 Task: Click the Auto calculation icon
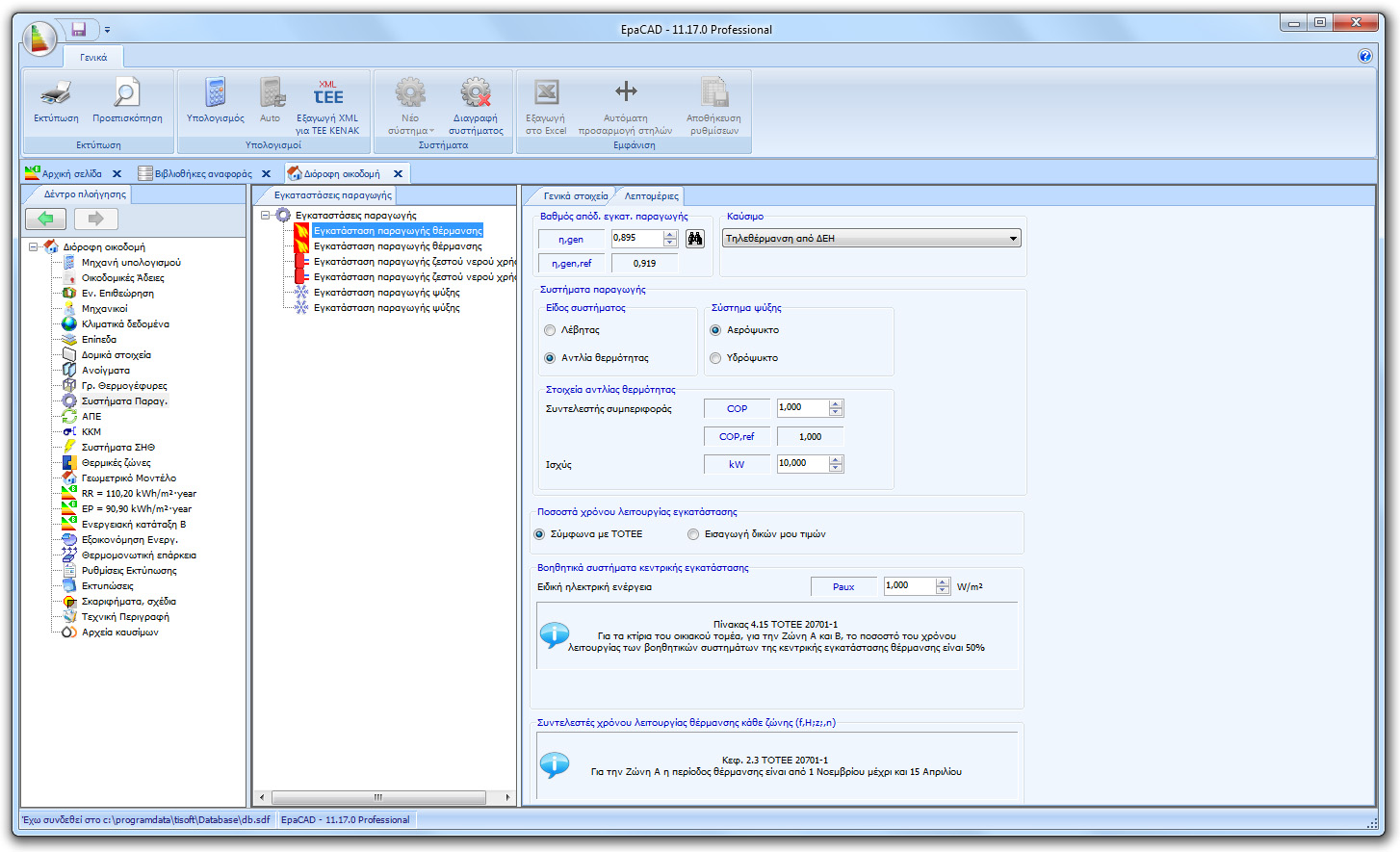pyautogui.click(x=272, y=101)
